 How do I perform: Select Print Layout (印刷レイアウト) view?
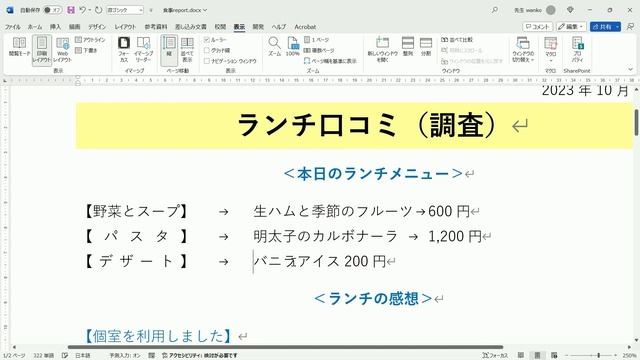click(x=42, y=50)
